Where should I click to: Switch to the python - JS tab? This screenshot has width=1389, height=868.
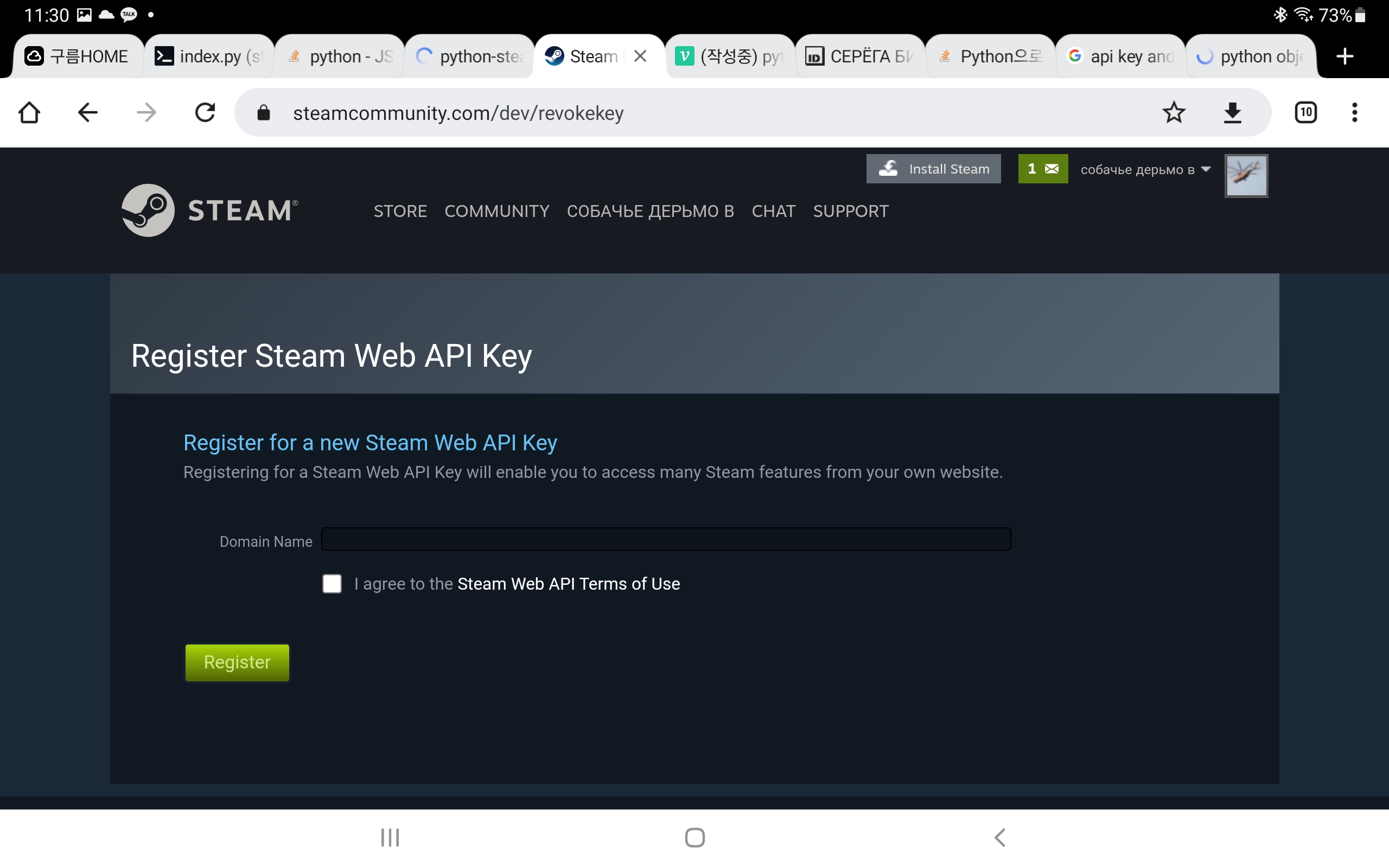tap(340, 56)
